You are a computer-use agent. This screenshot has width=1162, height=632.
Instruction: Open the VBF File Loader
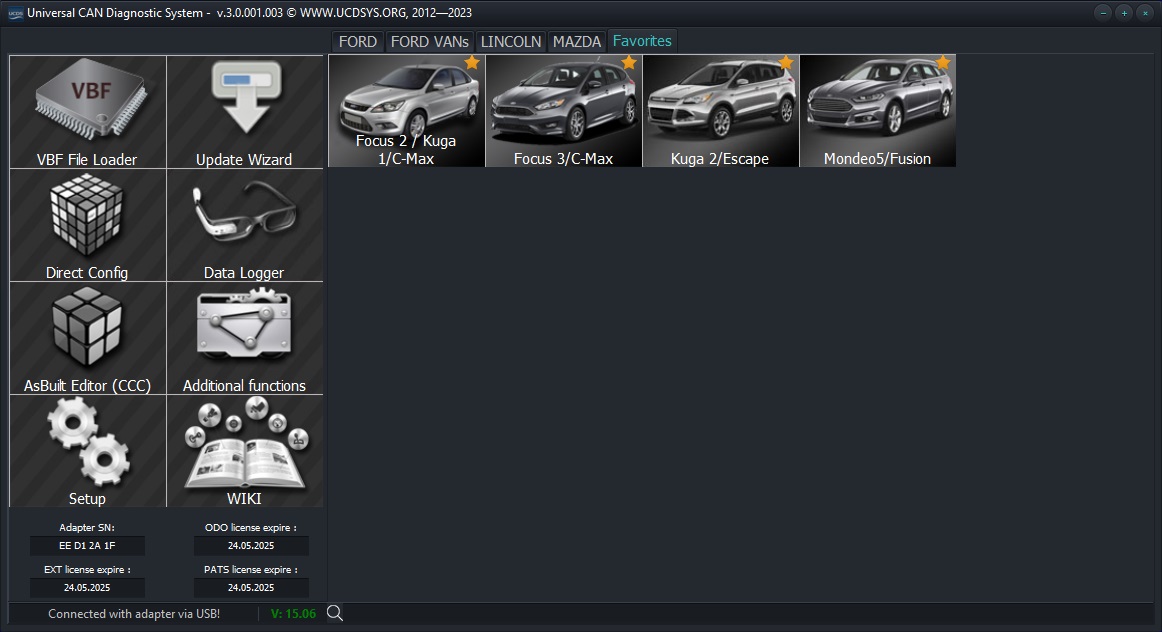coord(87,112)
